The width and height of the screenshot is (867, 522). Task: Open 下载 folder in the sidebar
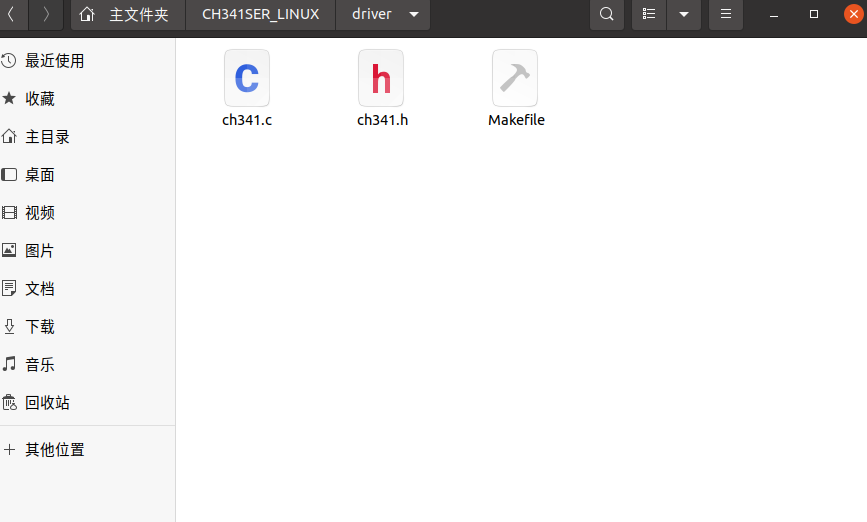[87, 327]
